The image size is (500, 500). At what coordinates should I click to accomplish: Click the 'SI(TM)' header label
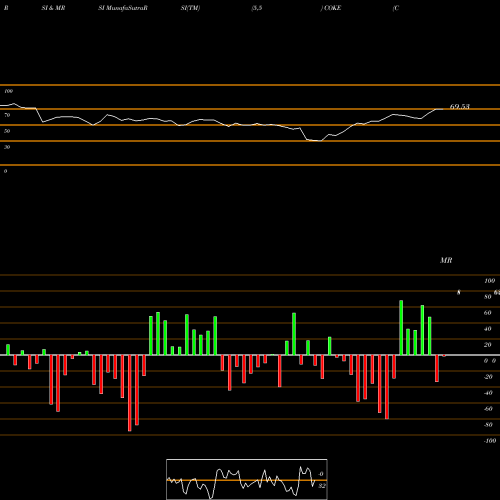click(x=190, y=8)
